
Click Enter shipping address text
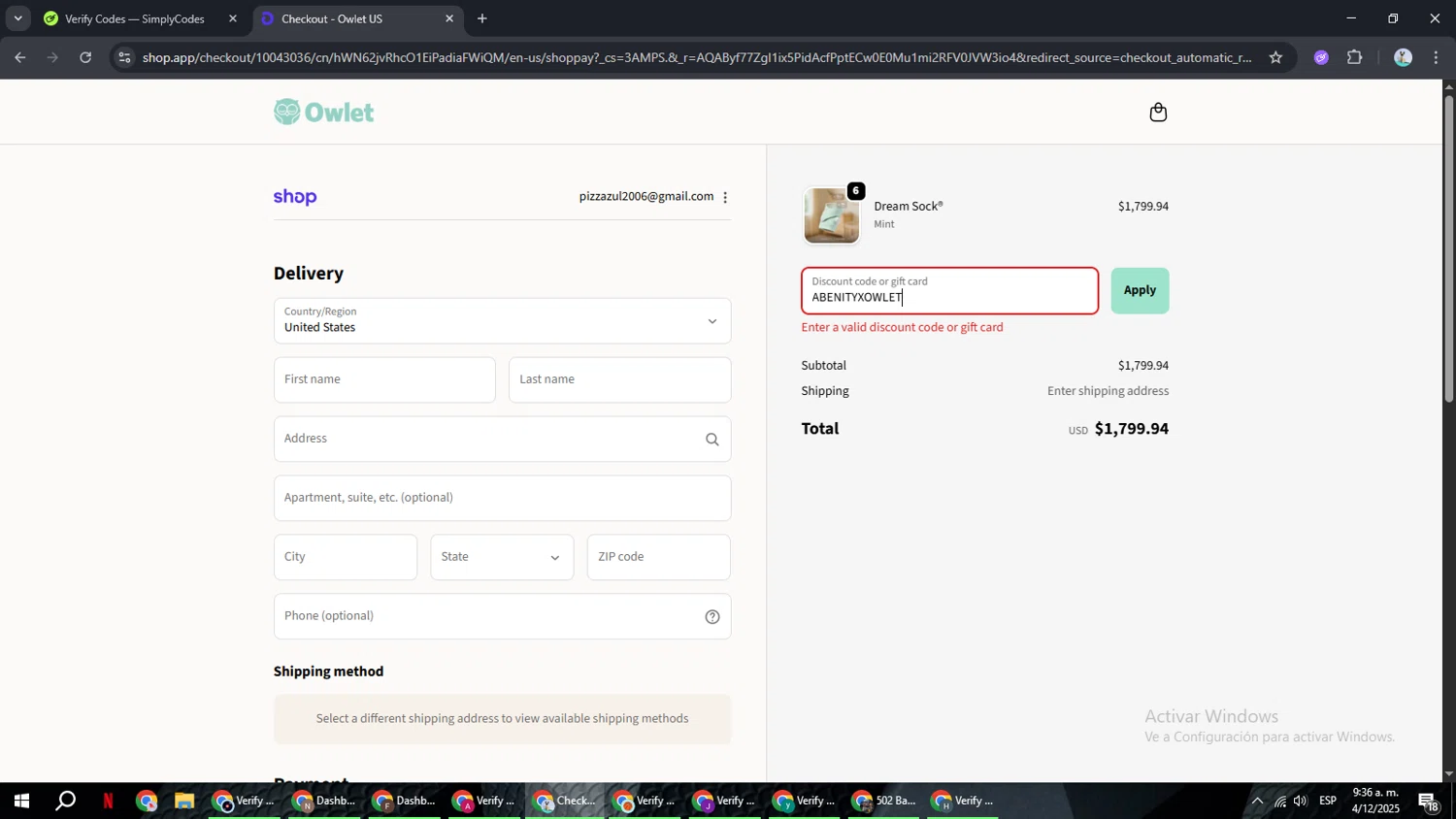(1108, 391)
